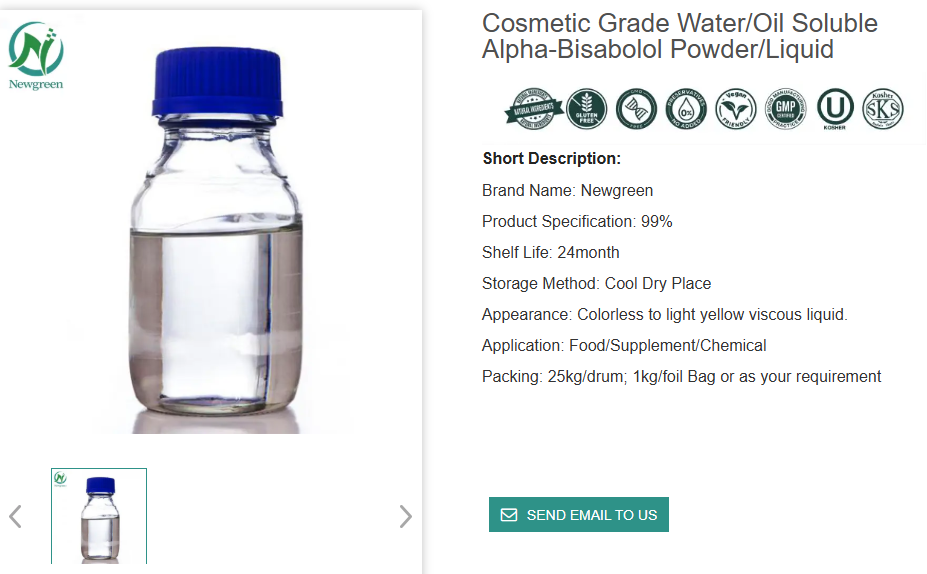Click the GMO Free DNA badge
The image size is (927, 574).
tap(636, 109)
